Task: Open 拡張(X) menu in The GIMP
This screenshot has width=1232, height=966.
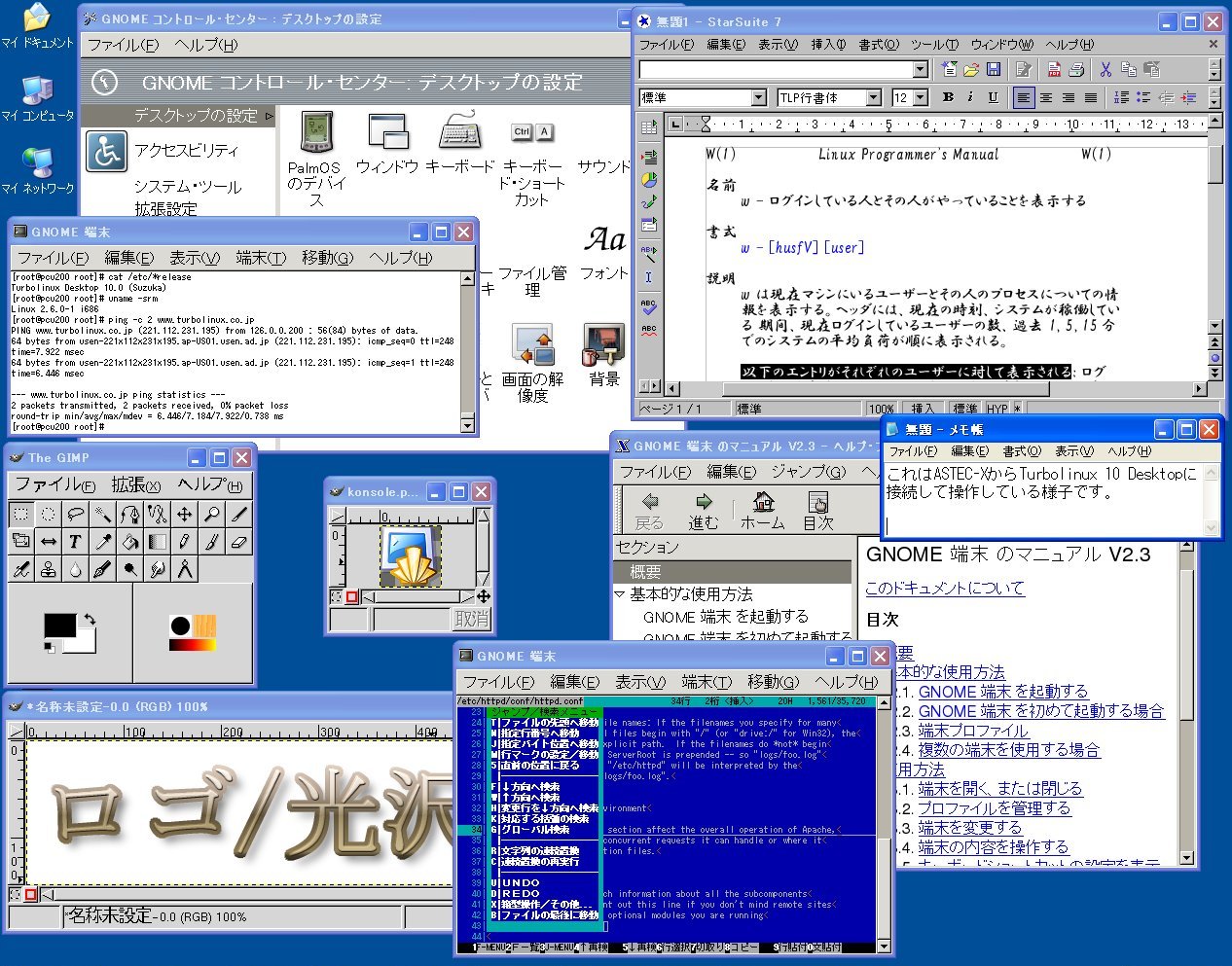Action: 135,484
